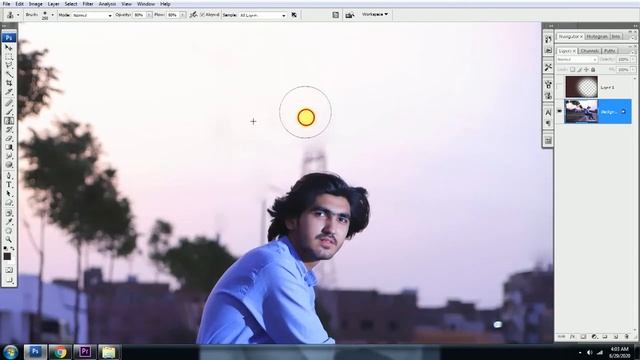Select the Rectangular Marquee tool
The image size is (640, 360).
coord(9,57)
